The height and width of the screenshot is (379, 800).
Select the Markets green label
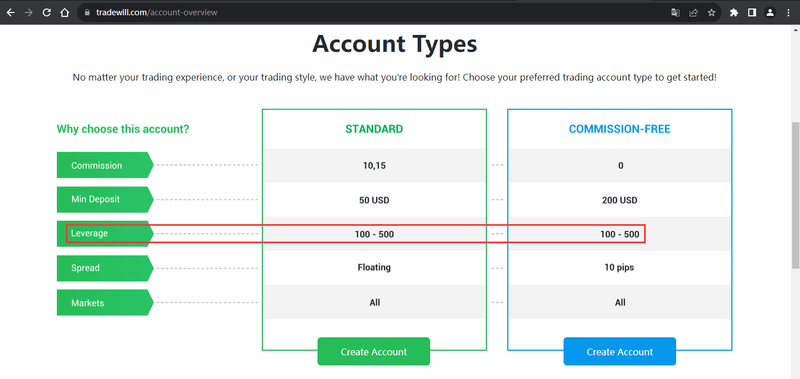coord(105,302)
